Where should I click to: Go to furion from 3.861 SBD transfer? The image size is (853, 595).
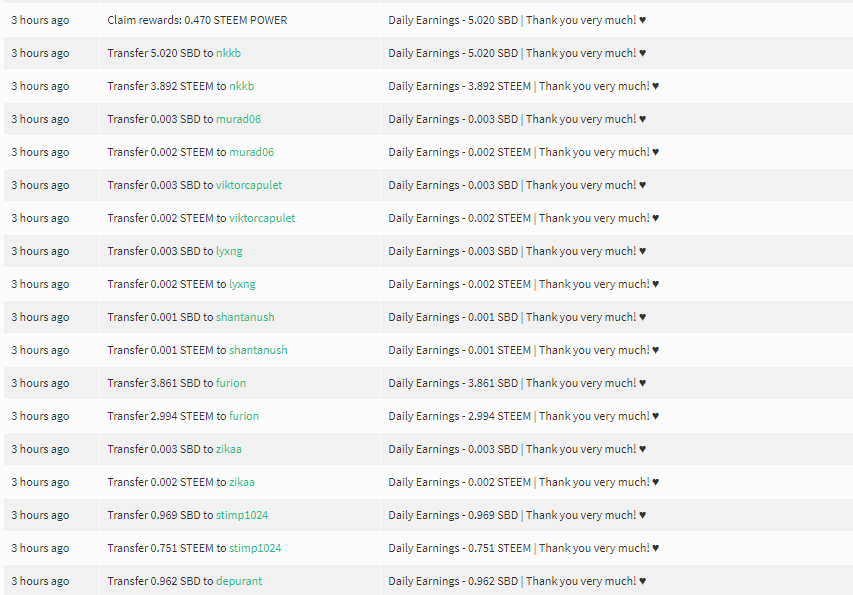(x=231, y=383)
